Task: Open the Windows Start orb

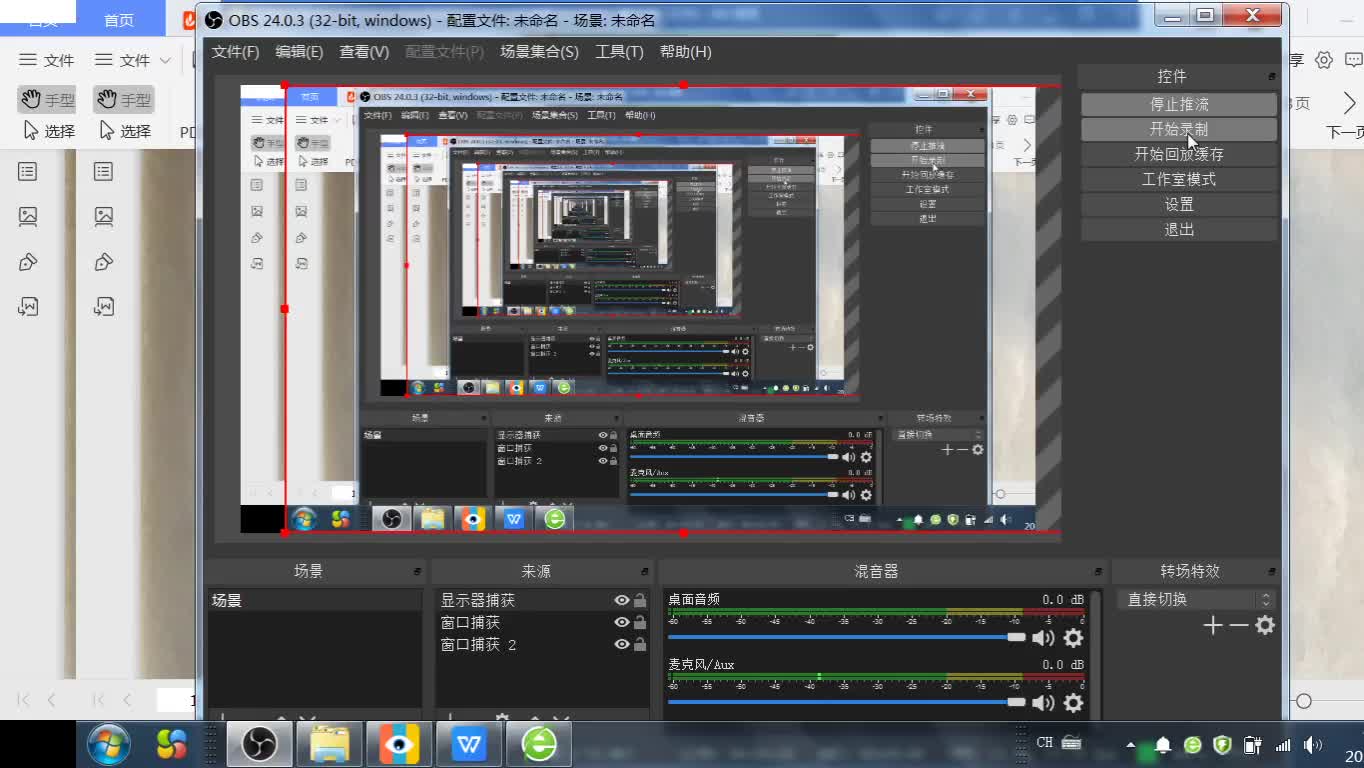Action: pos(108,745)
